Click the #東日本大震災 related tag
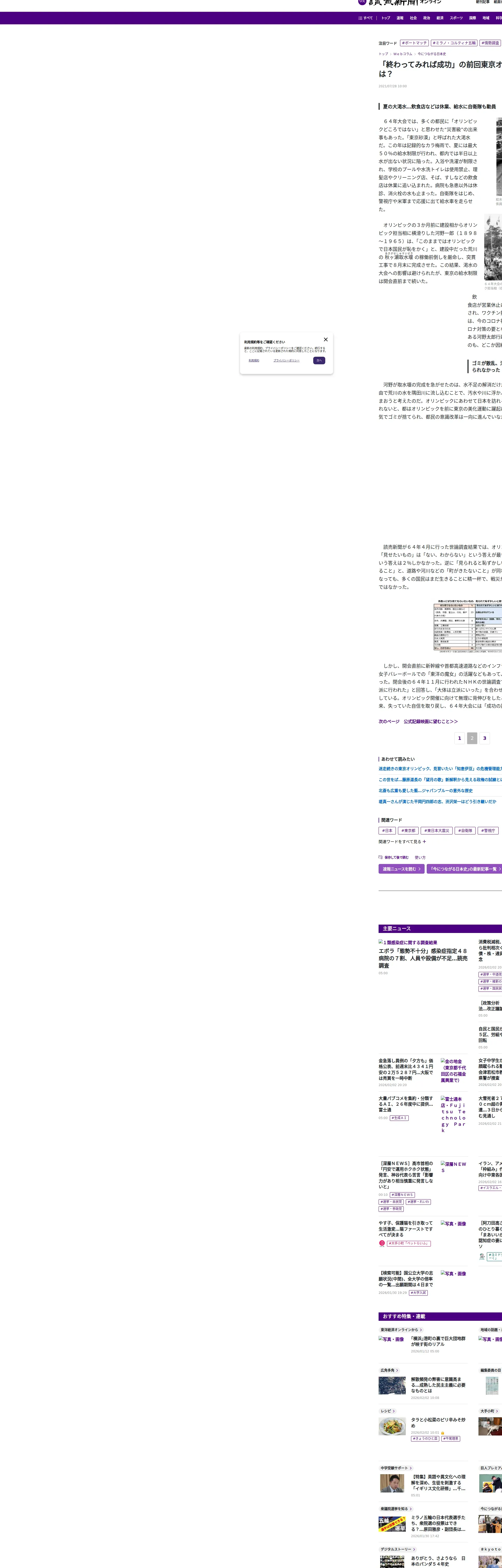 (437, 830)
